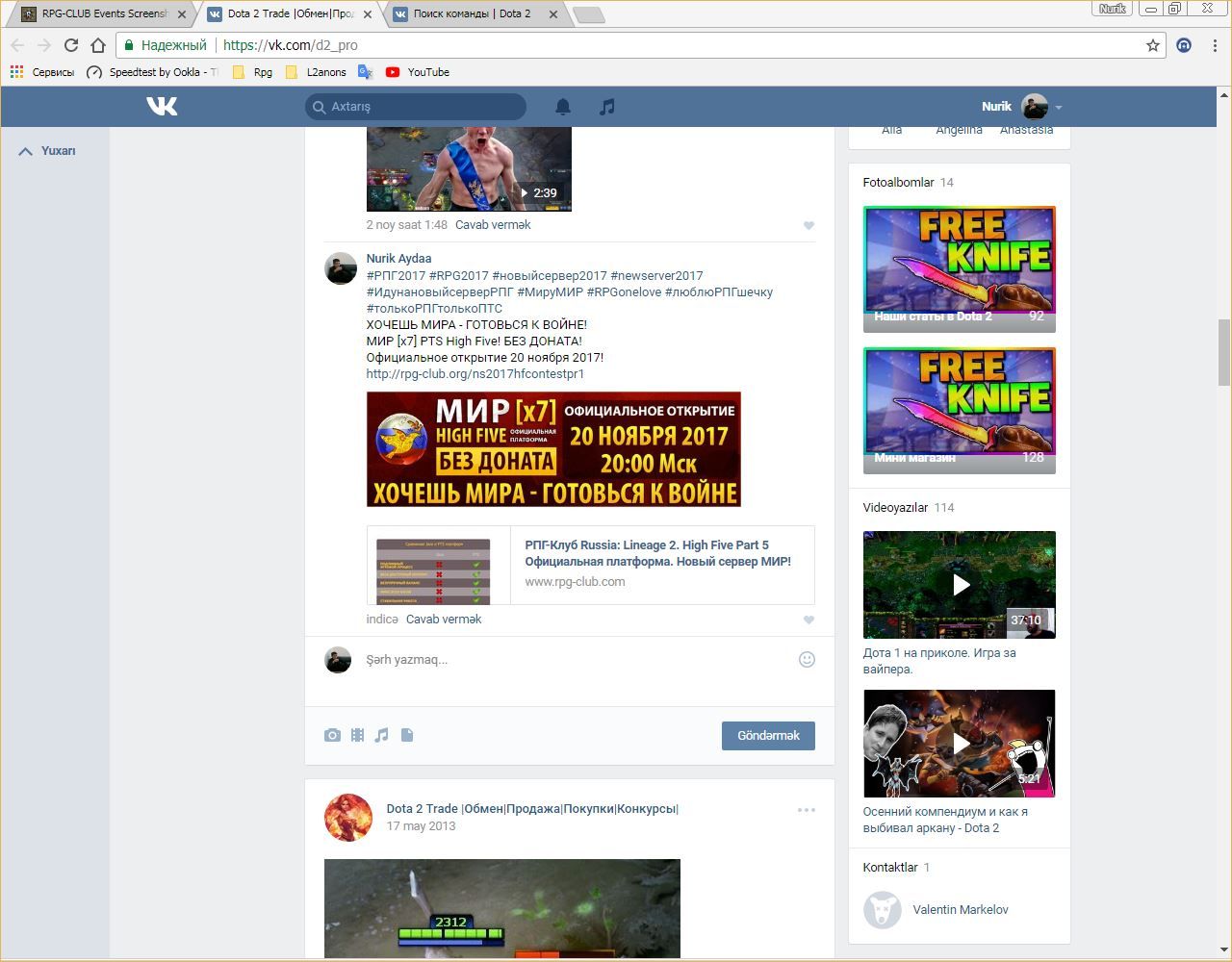
Task: Open Chrome's three-dot menu
Action: pyautogui.click(x=1216, y=45)
